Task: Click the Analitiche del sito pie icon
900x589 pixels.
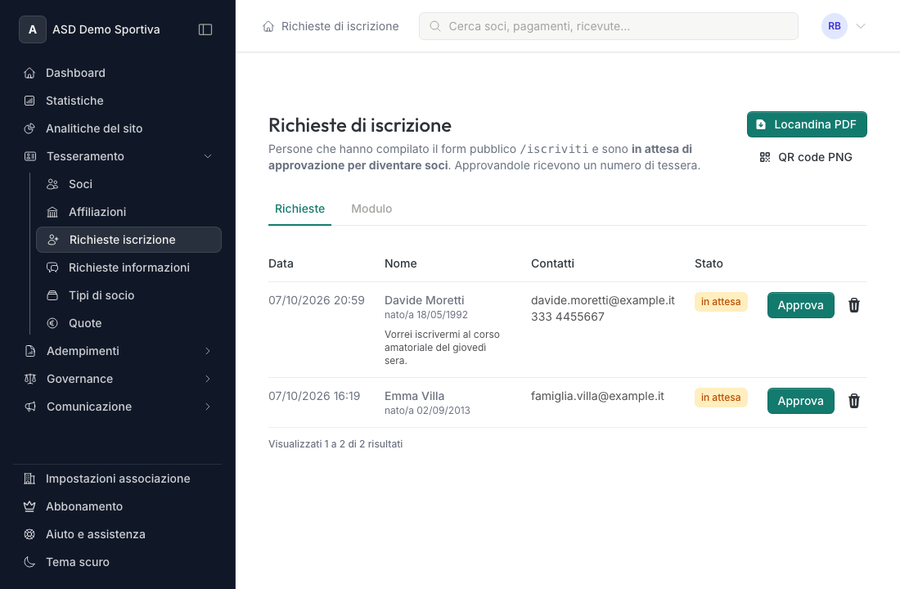Action: [30, 129]
